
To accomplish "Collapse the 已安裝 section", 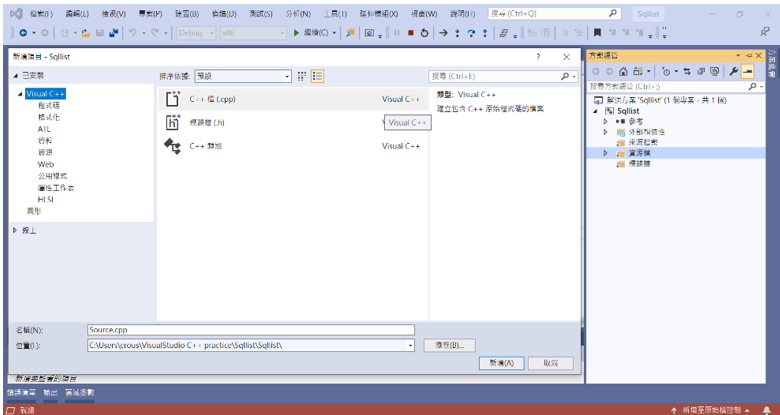I will pos(16,76).
